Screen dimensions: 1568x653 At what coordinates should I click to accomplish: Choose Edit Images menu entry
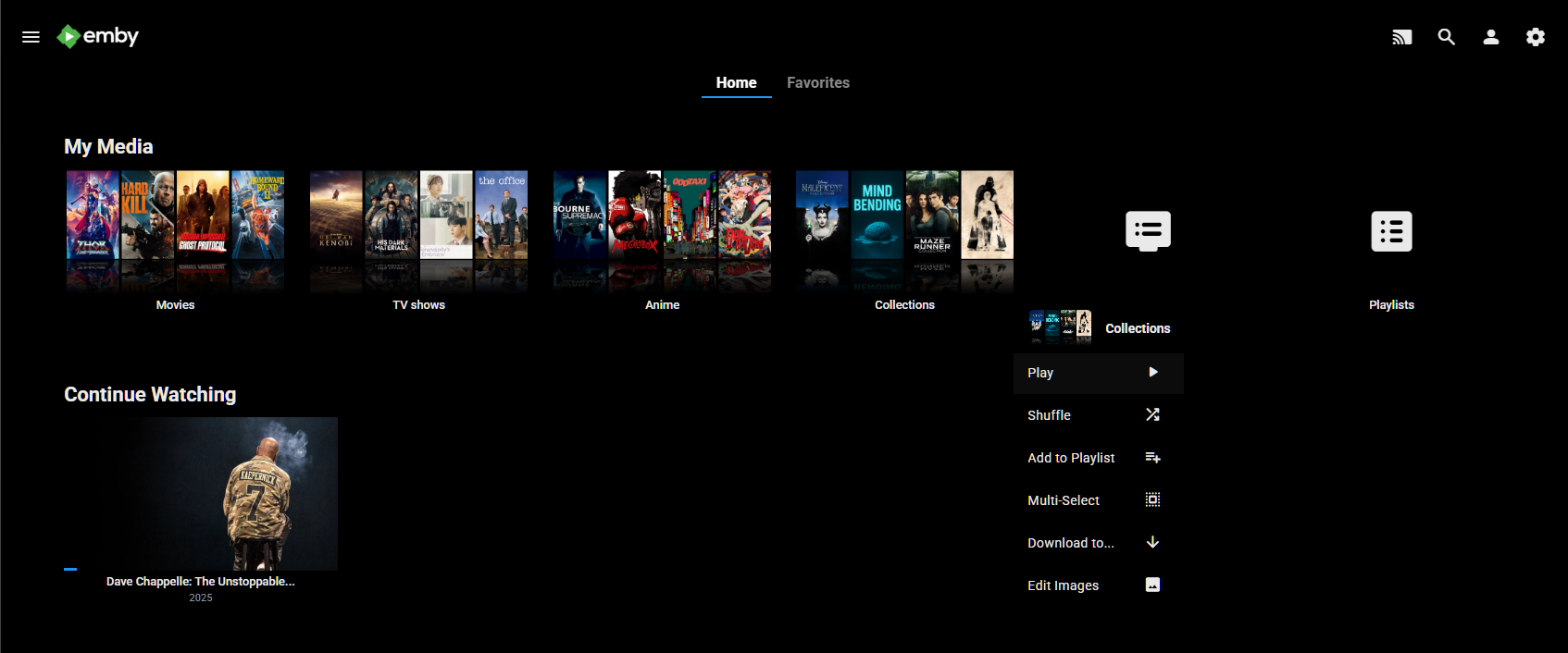[1099, 585]
